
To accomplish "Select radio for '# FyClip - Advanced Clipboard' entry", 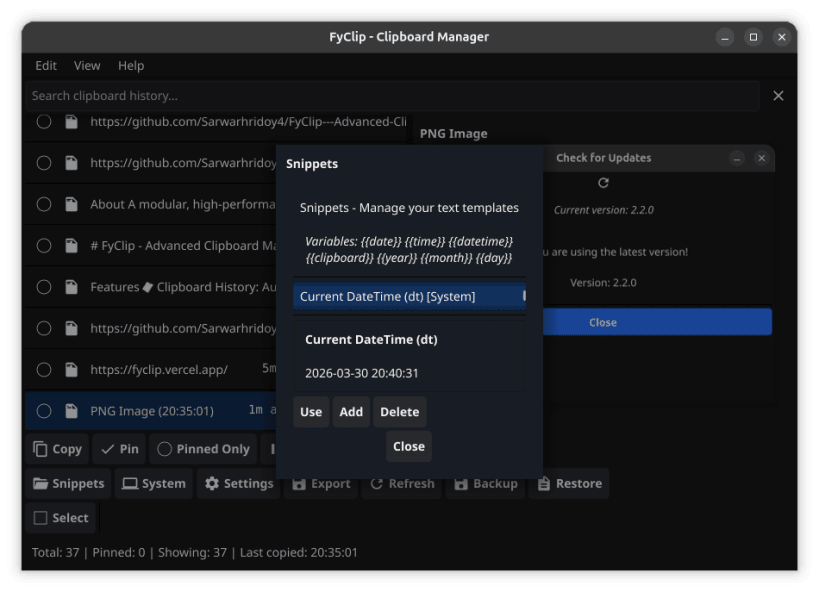I will pyautogui.click(x=44, y=246).
